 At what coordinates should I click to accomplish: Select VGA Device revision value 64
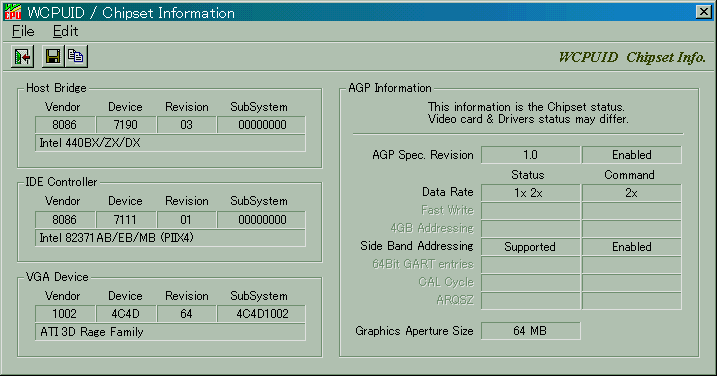[x=187, y=314]
